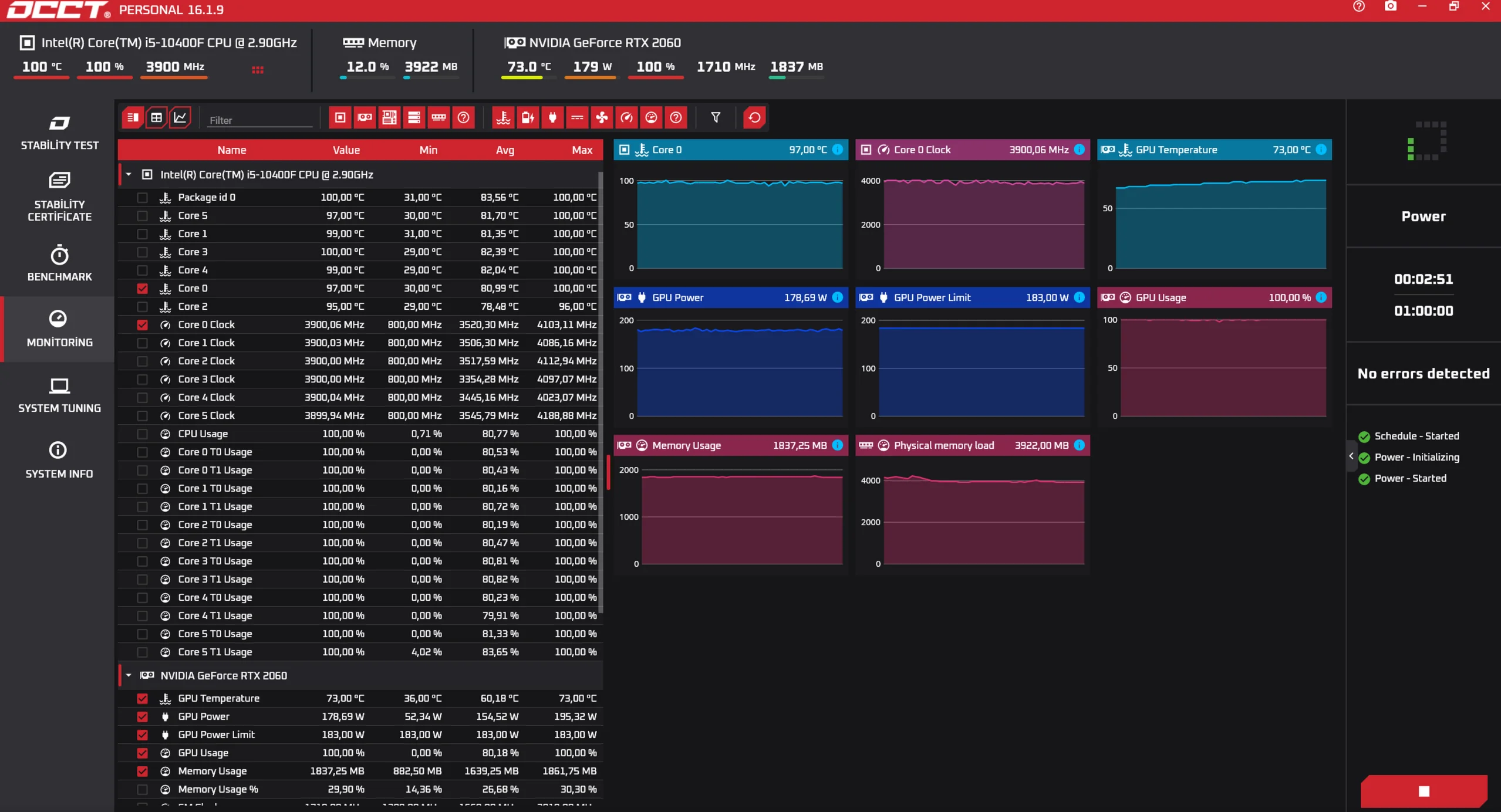Screen dimensions: 1501x812
Task: Check the Core 1 Clock checkbox
Action: (142, 343)
